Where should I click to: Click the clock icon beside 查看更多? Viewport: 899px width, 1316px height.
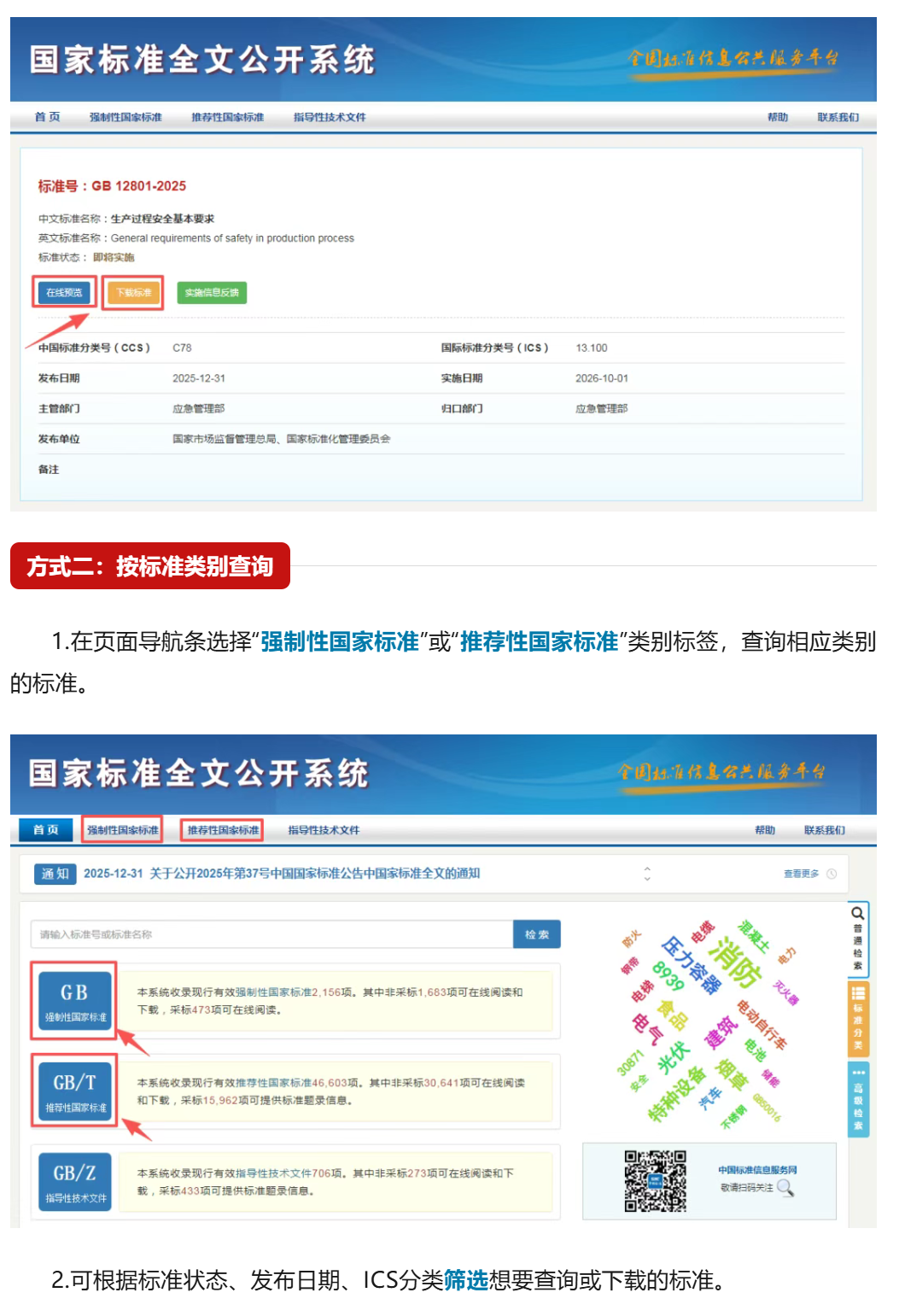point(832,874)
